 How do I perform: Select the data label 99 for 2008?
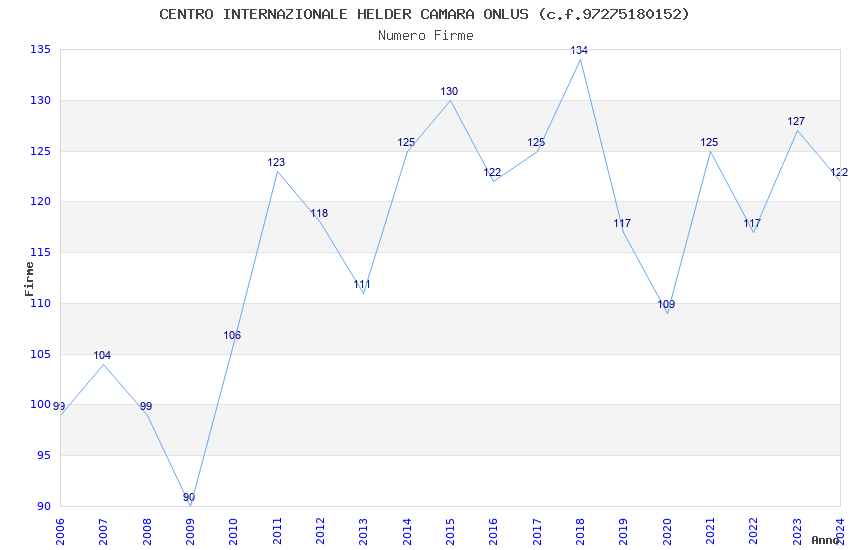pos(146,406)
